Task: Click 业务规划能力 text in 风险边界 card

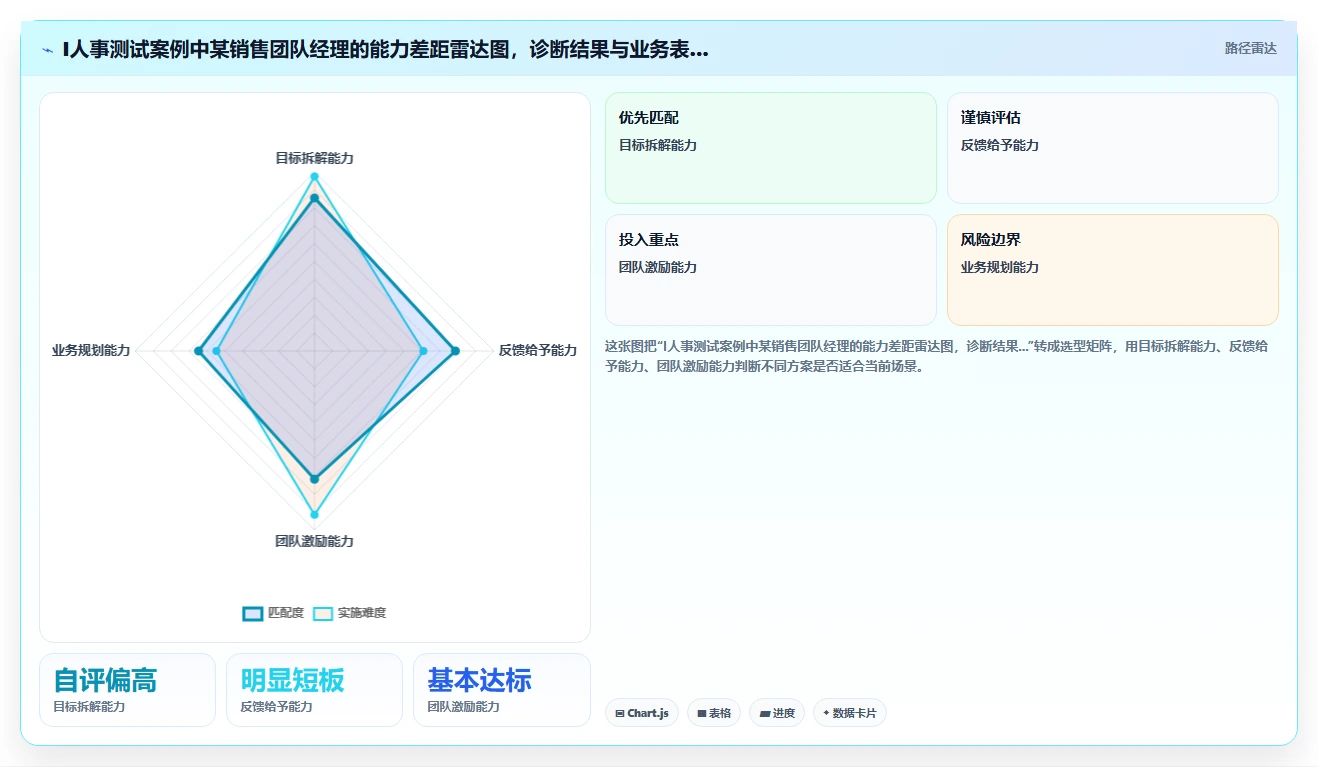Action: click(x=1000, y=267)
